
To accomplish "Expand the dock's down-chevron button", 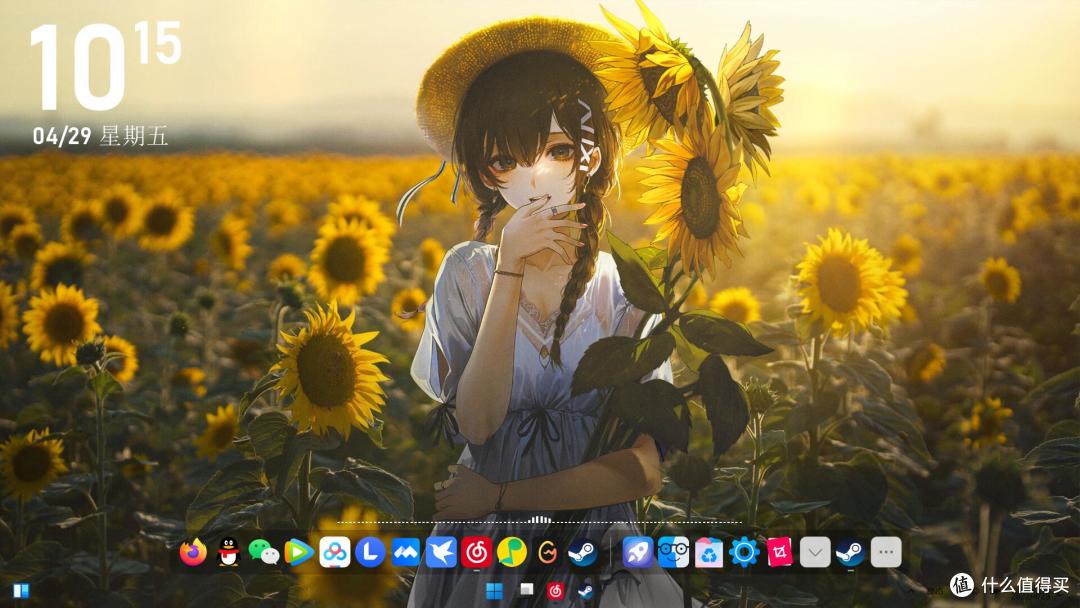I will [x=815, y=552].
